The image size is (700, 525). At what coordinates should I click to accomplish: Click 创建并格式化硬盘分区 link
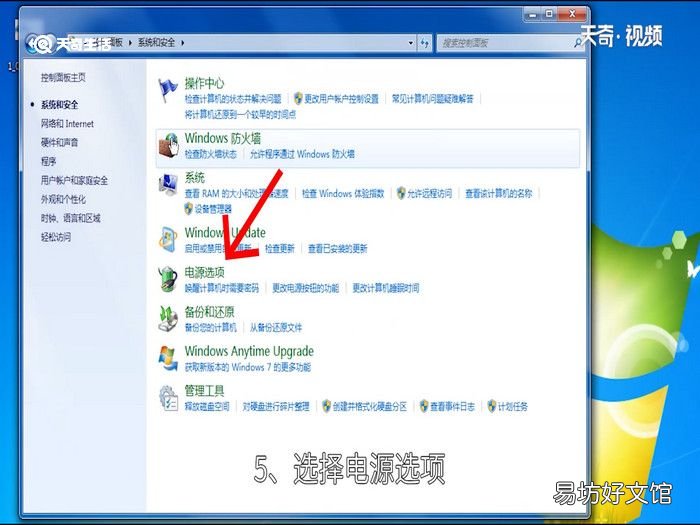(370, 406)
